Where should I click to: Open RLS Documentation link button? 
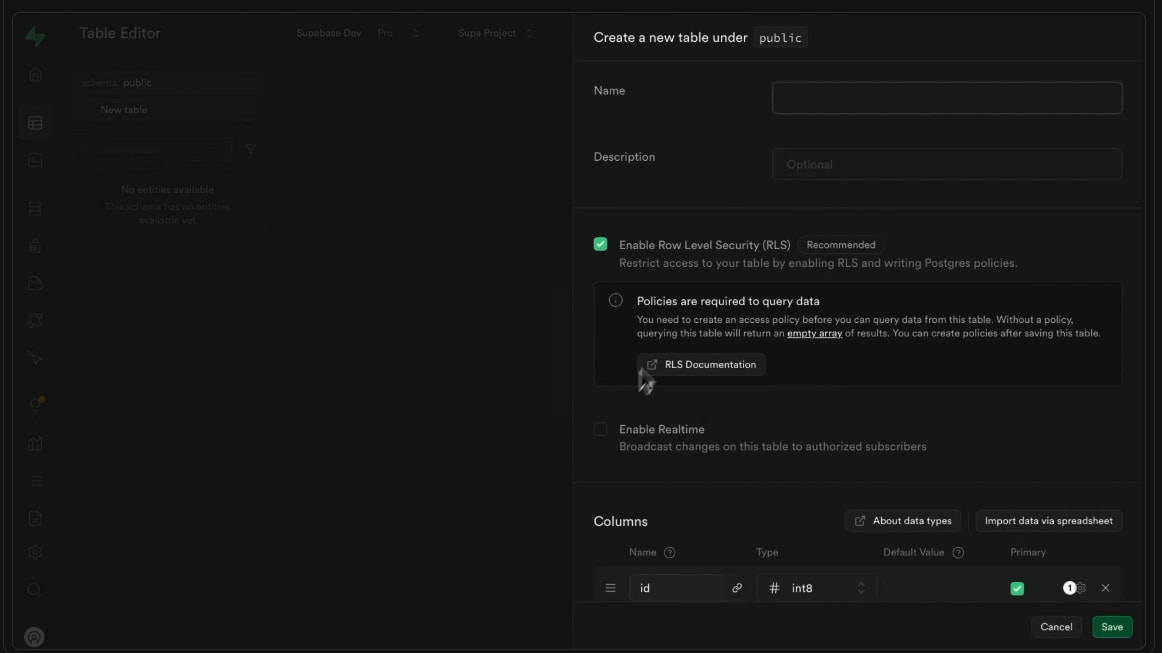click(x=701, y=365)
